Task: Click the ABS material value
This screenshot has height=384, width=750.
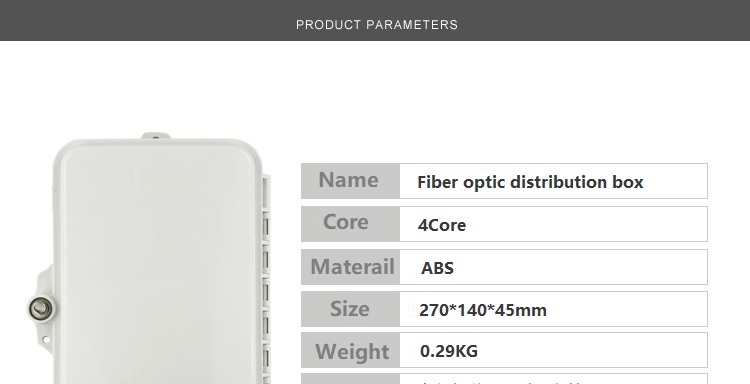Action: (437, 268)
